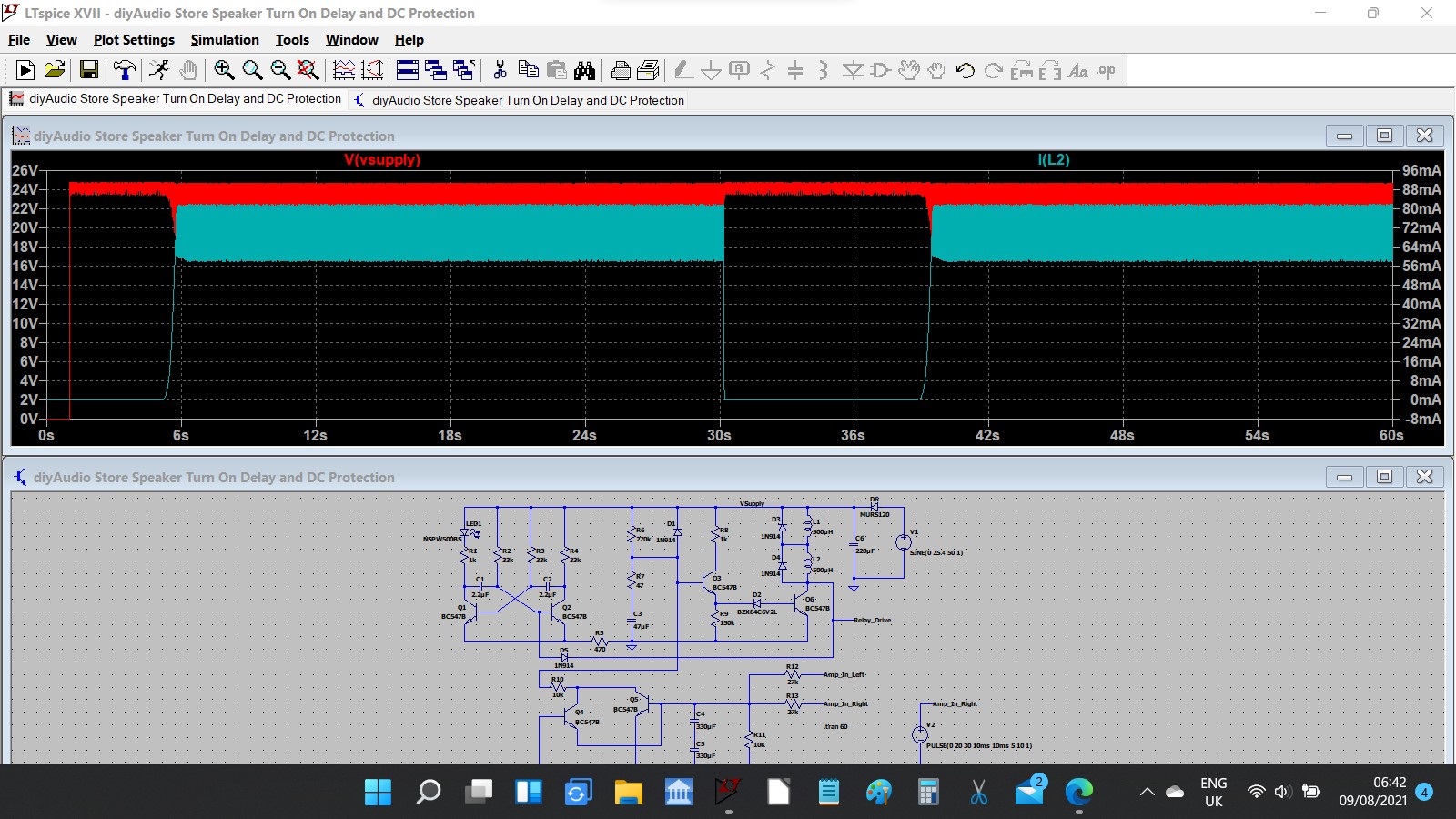The height and width of the screenshot is (819, 1456).
Task: Click the Cascade Windows toolbar icon
Action: (x=436, y=70)
